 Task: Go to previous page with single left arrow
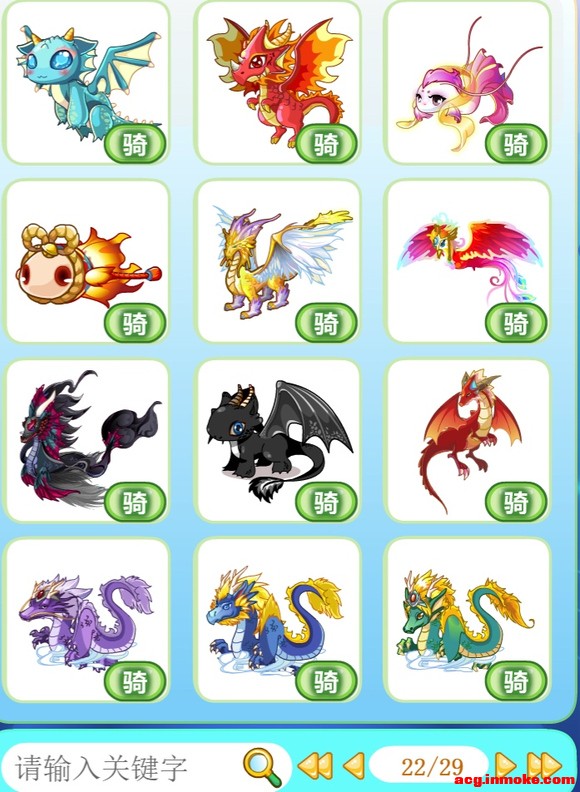[x=354, y=766]
